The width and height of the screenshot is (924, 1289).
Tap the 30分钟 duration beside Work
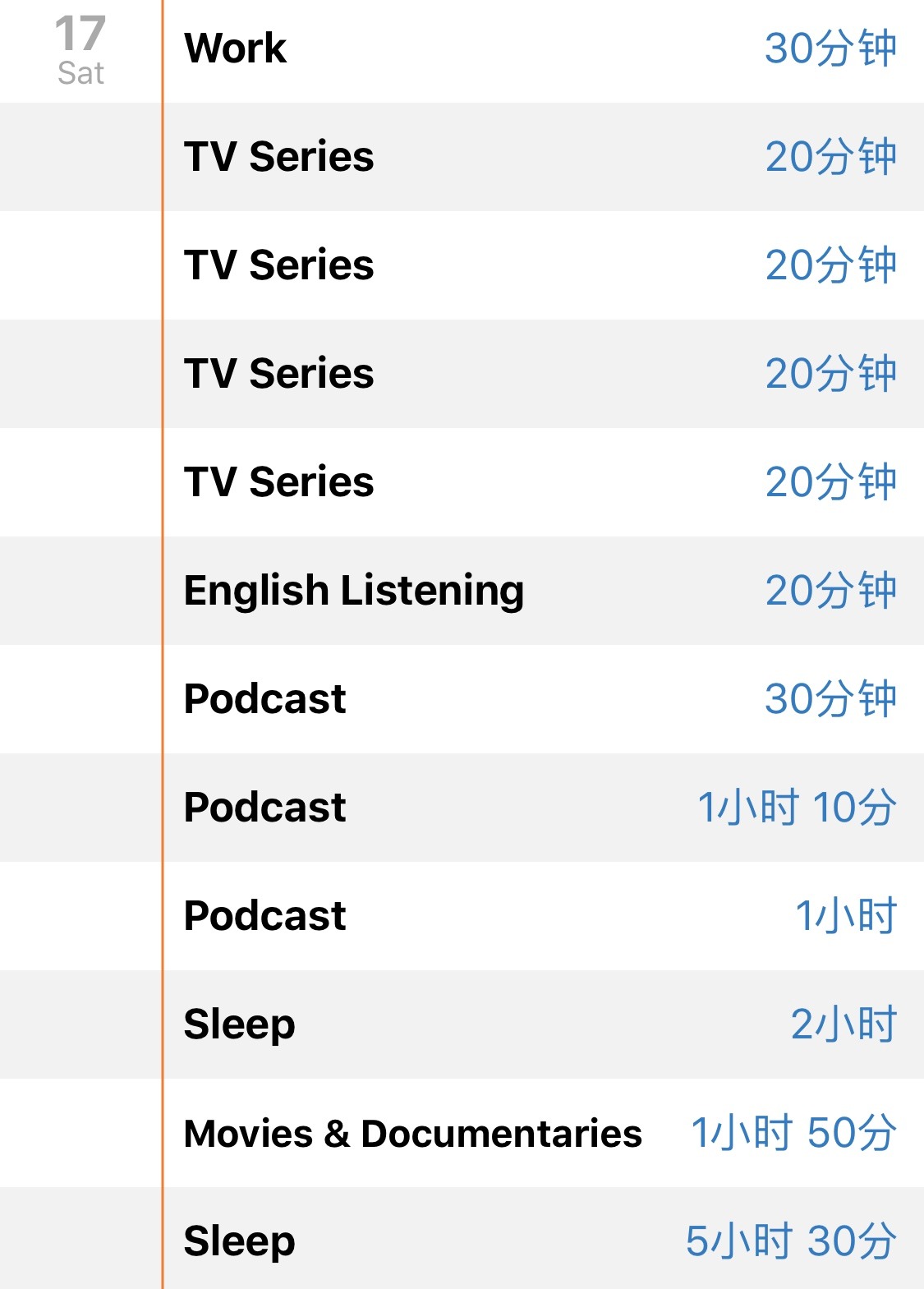tap(830, 48)
